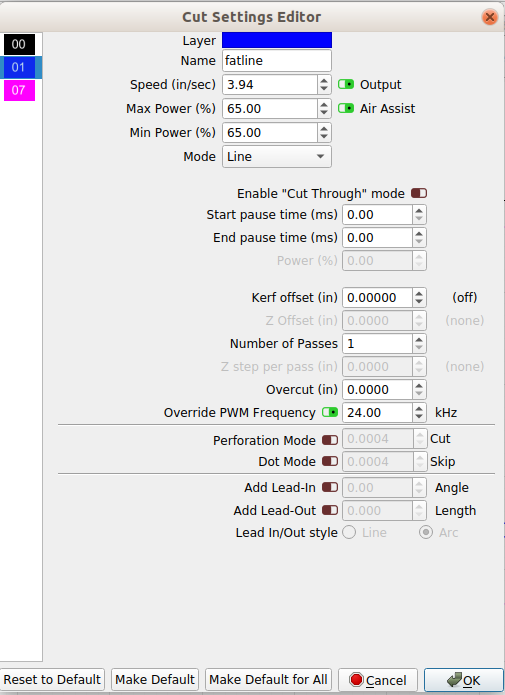
Task: Enable the Add Lead-In toggle
Action: coord(330,487)
